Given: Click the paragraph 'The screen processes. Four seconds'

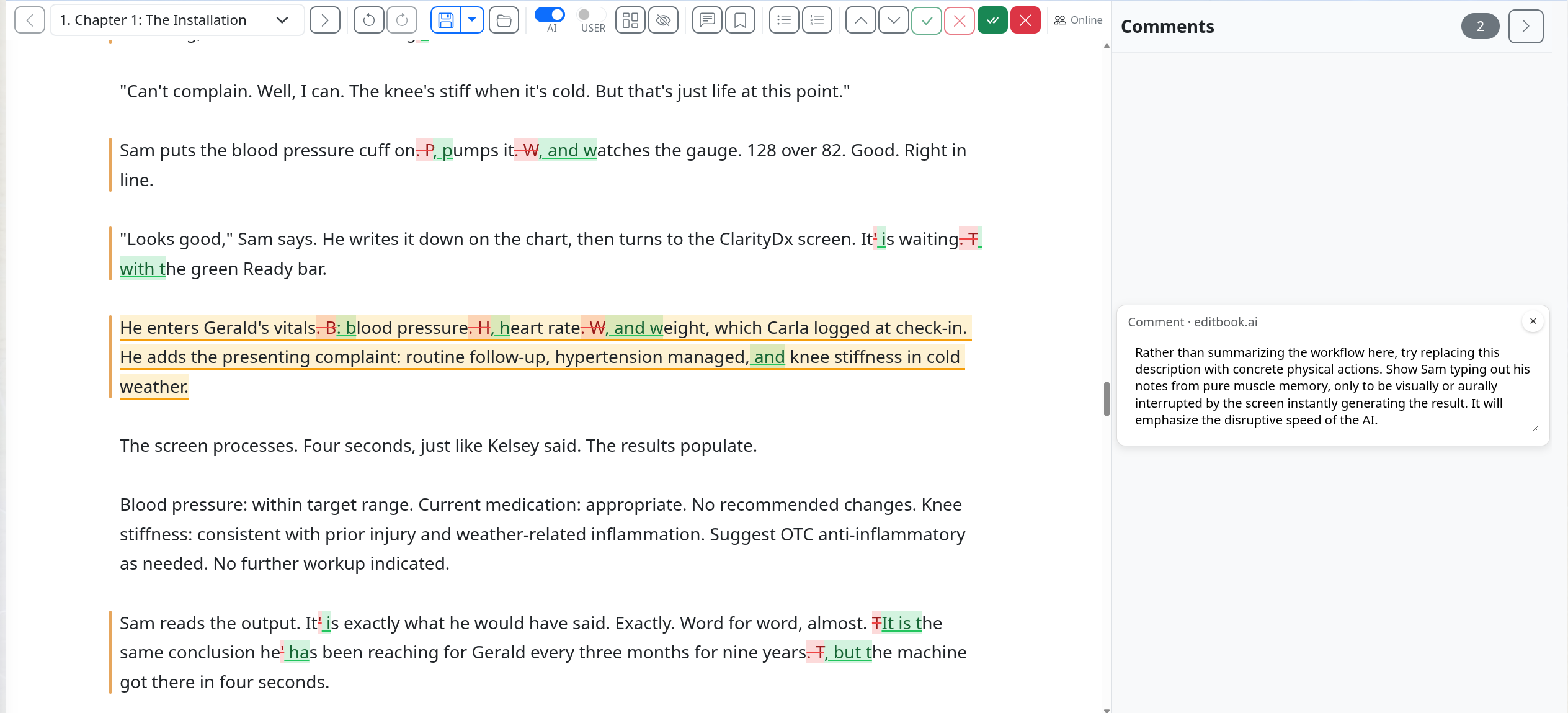Looking at the screenshot, I should [x=438, y=446].
